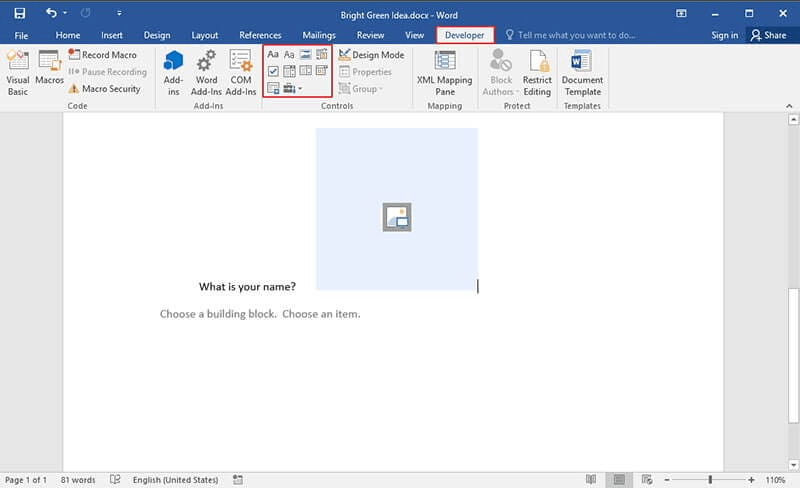Image resolution: width=800 pixels, height=488 pixels.
Task: Insert a Check Box Content Control
Action: coord(273,71)
